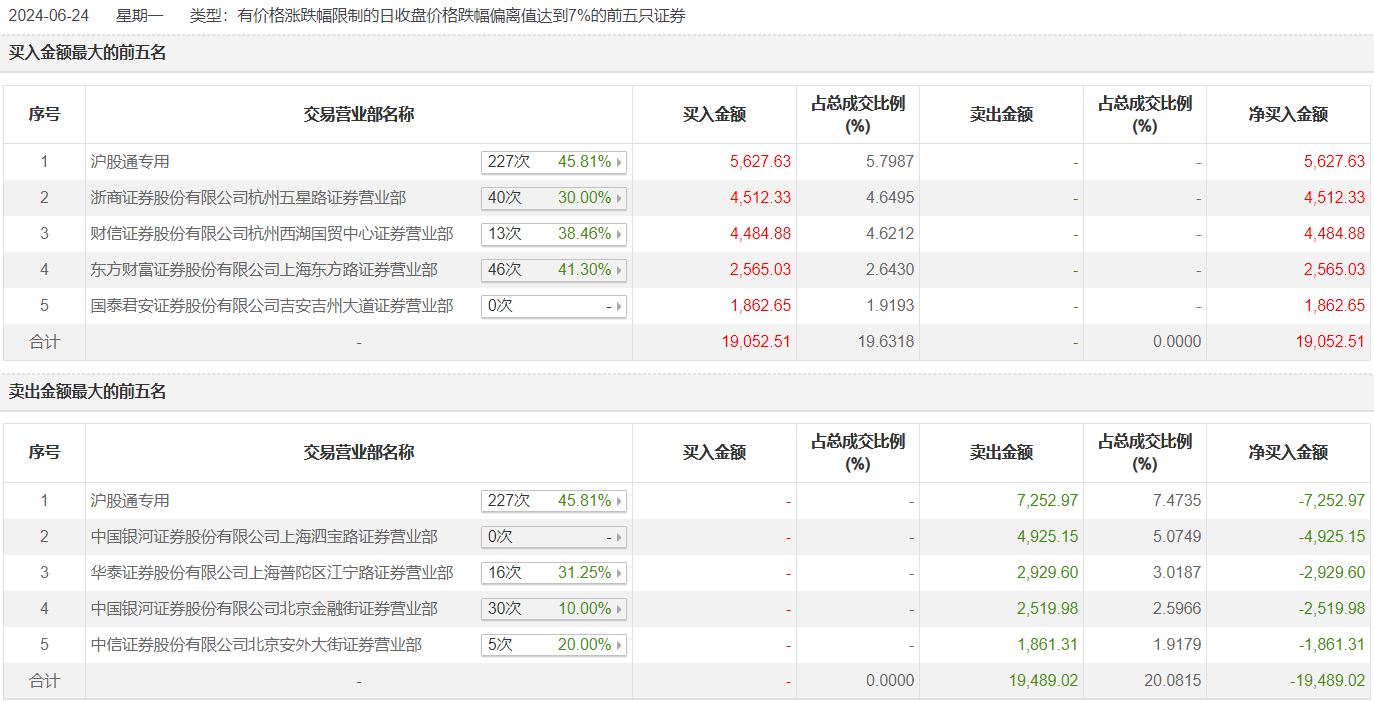Select sell amount 1,861.31 in 卖出金额 column

point(1047,645)
